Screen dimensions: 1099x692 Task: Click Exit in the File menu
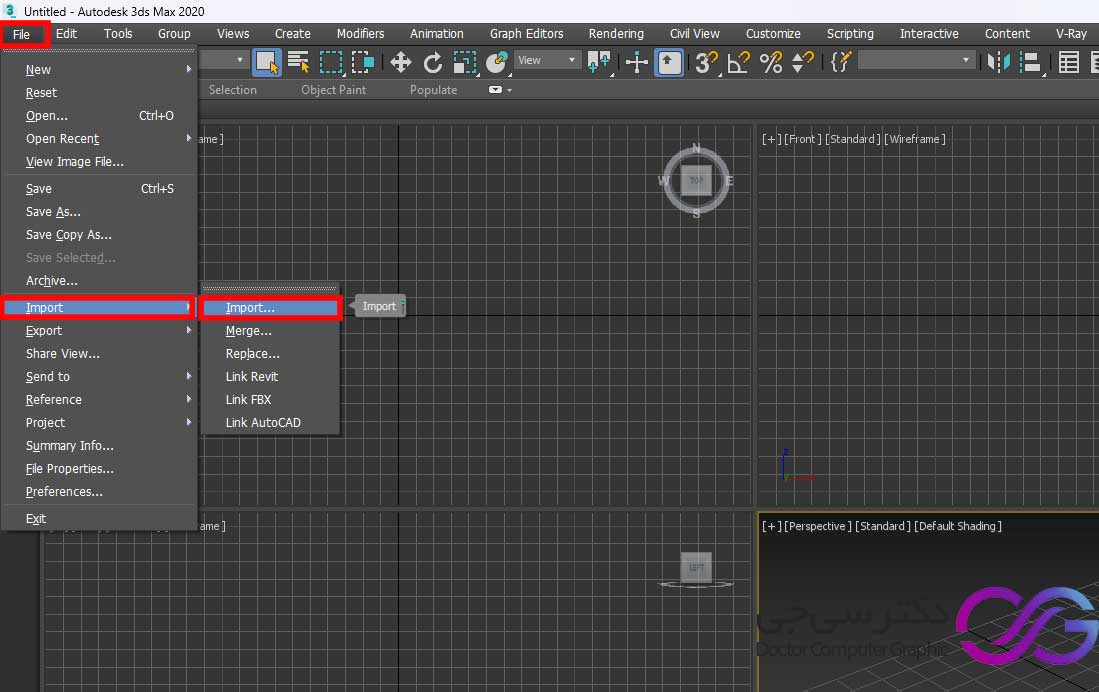[99, 519]
